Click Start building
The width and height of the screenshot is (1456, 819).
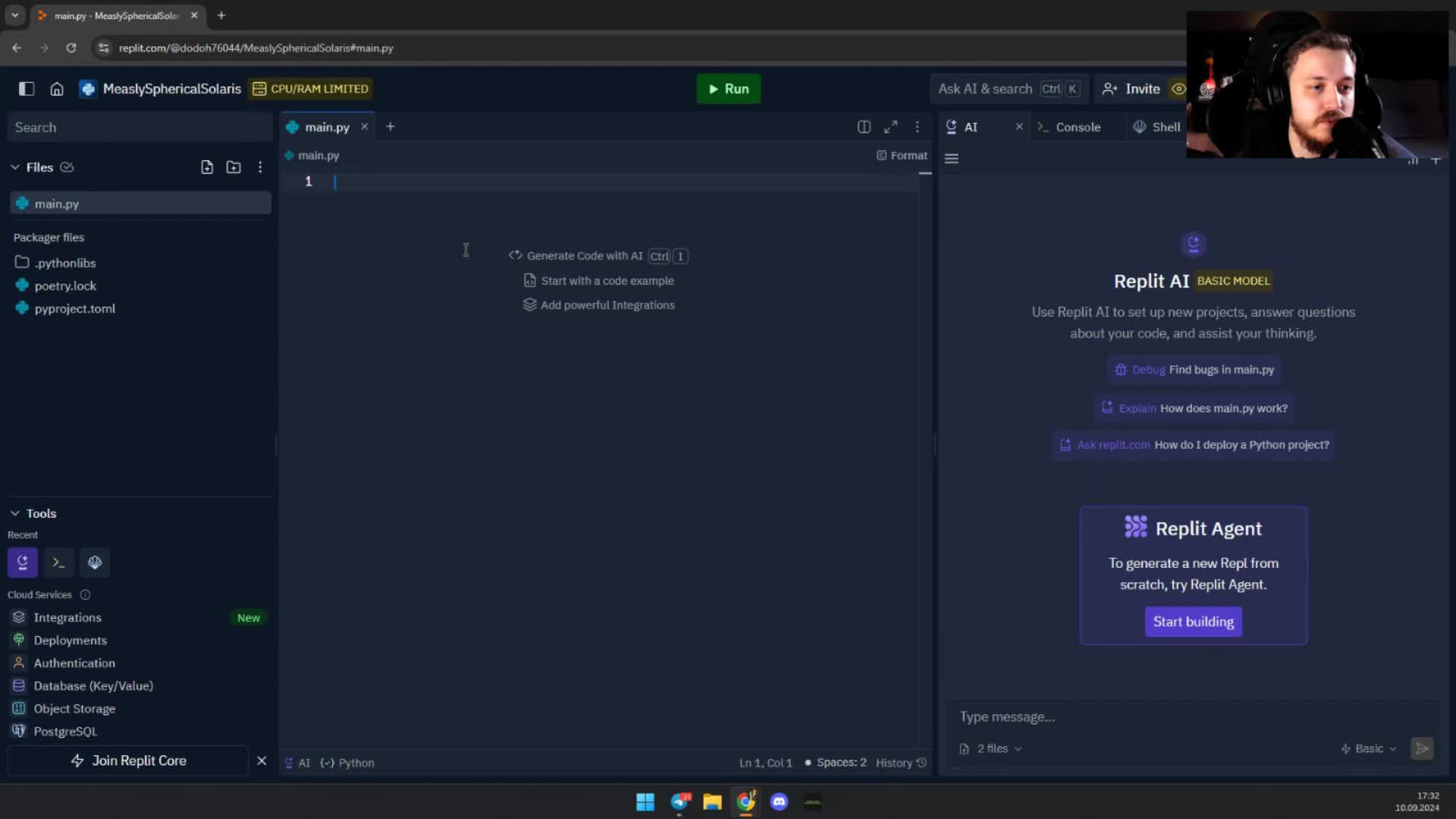[1194, 622]
